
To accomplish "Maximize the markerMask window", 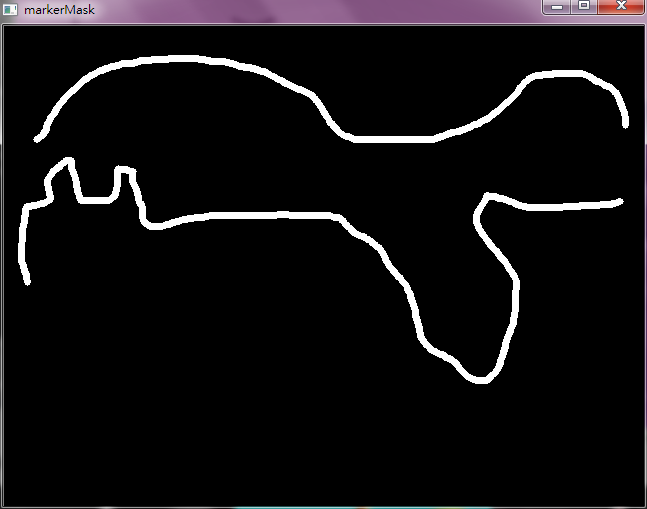I will [x=584, y=6].
